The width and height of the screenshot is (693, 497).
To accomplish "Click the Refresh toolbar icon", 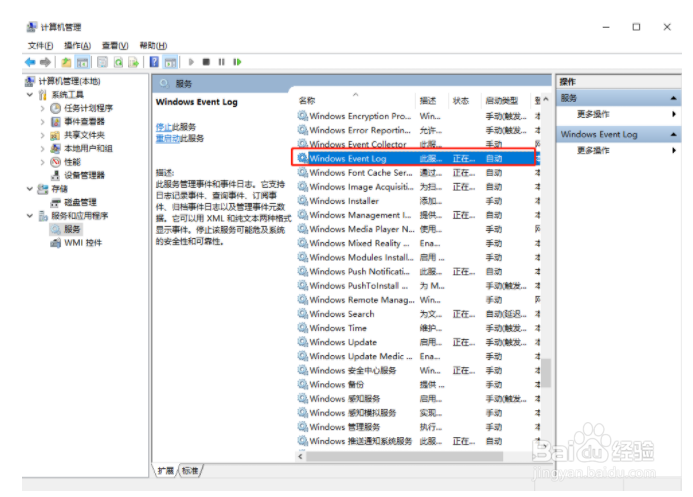I will (118, 62).
